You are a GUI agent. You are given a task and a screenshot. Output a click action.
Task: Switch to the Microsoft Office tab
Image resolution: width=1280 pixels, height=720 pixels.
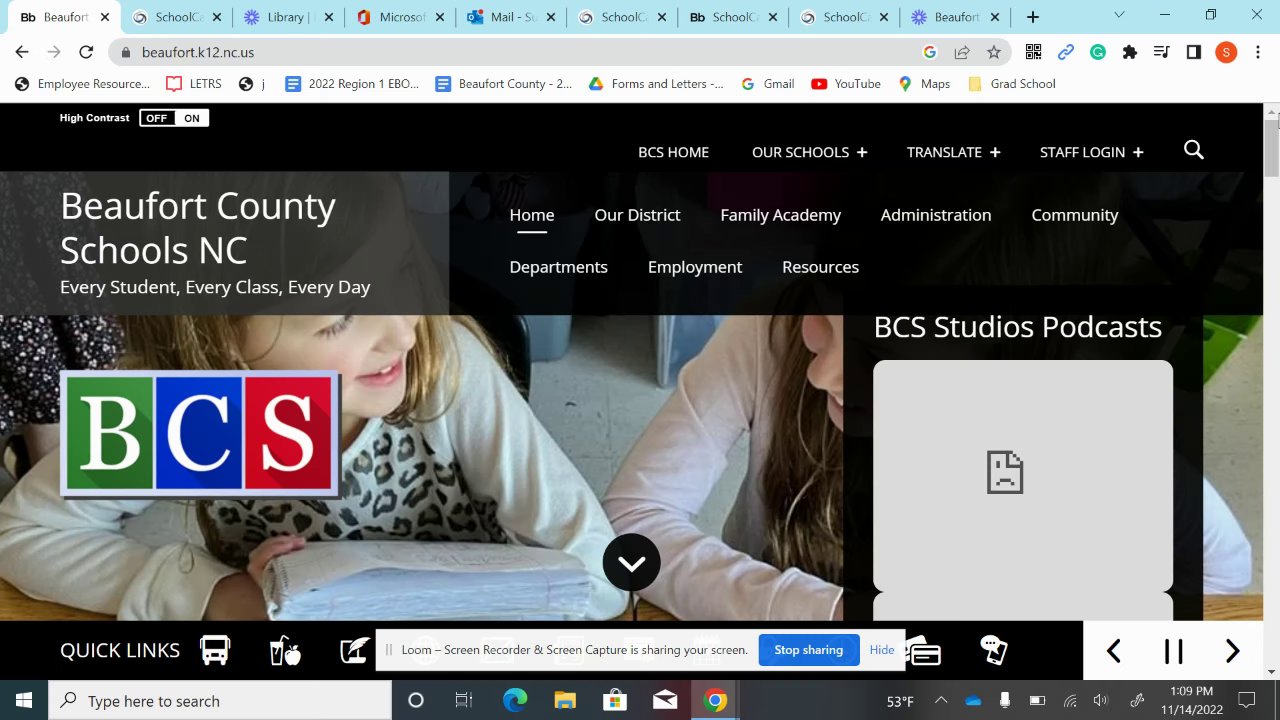click(400, 17)
